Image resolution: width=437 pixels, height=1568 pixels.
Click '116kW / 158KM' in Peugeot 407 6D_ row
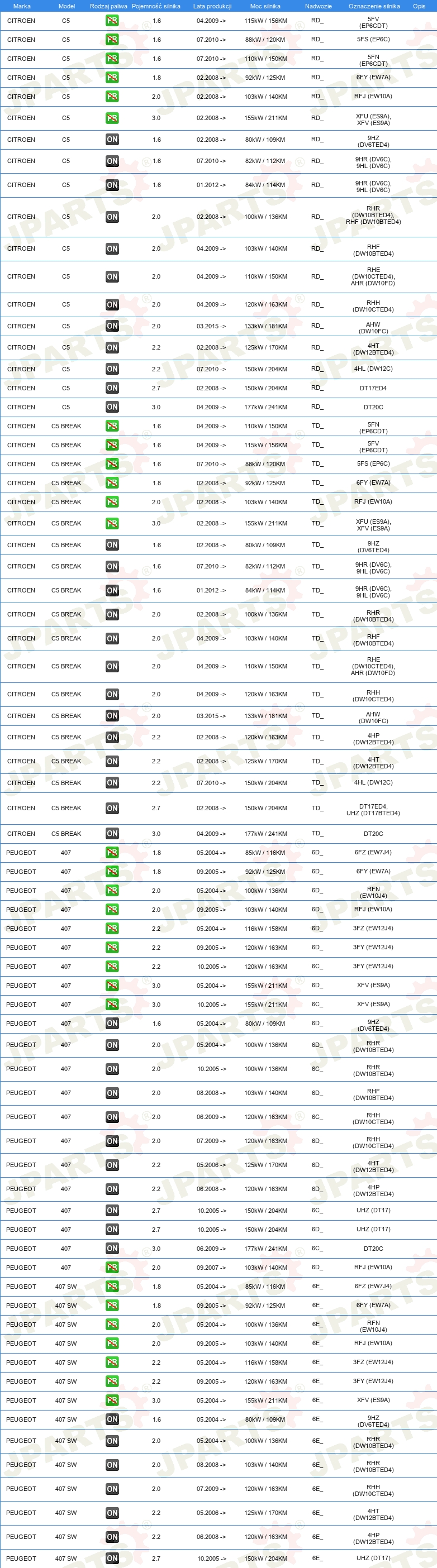point(266,929)
